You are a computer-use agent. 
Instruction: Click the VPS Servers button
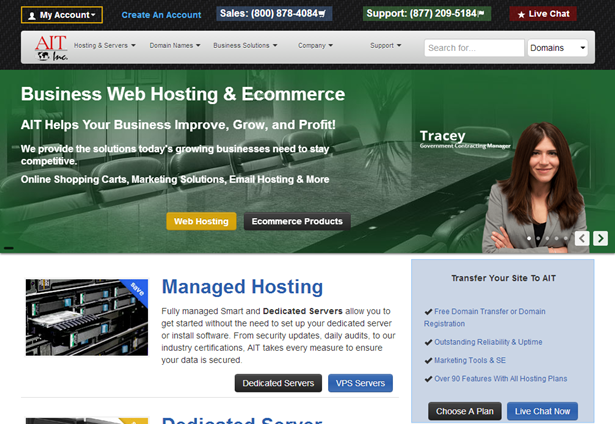point(360,383)
